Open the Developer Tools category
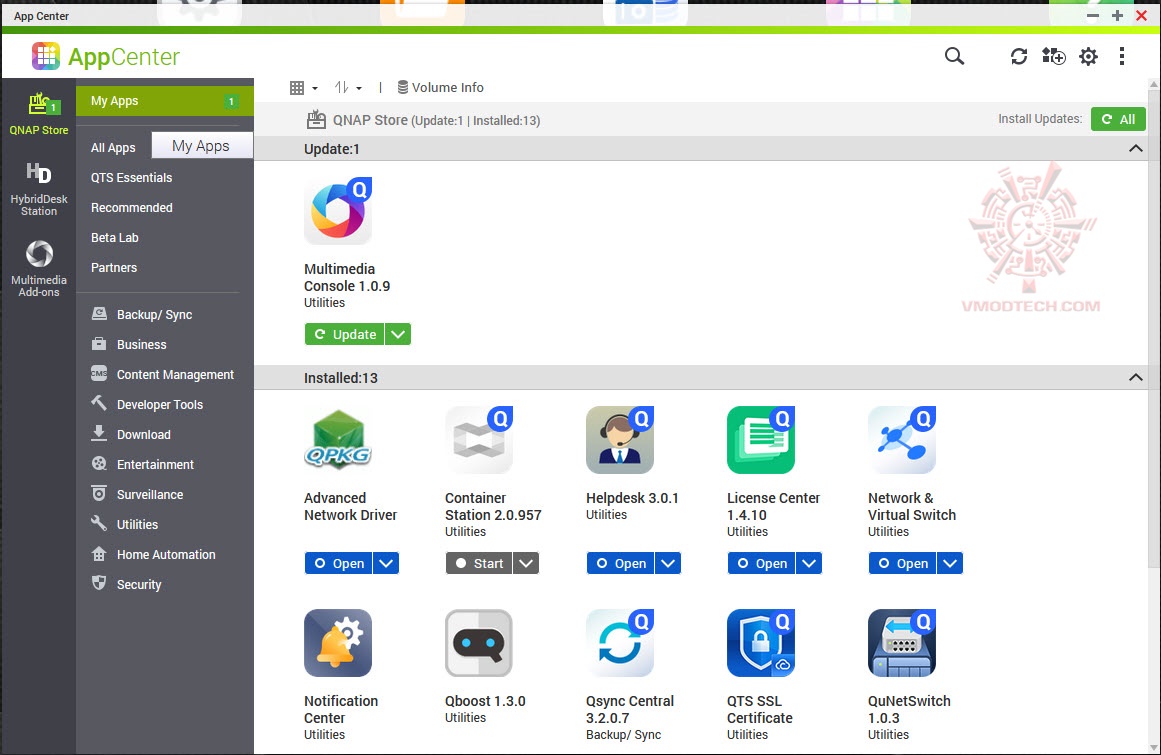 tap(147, 405)
